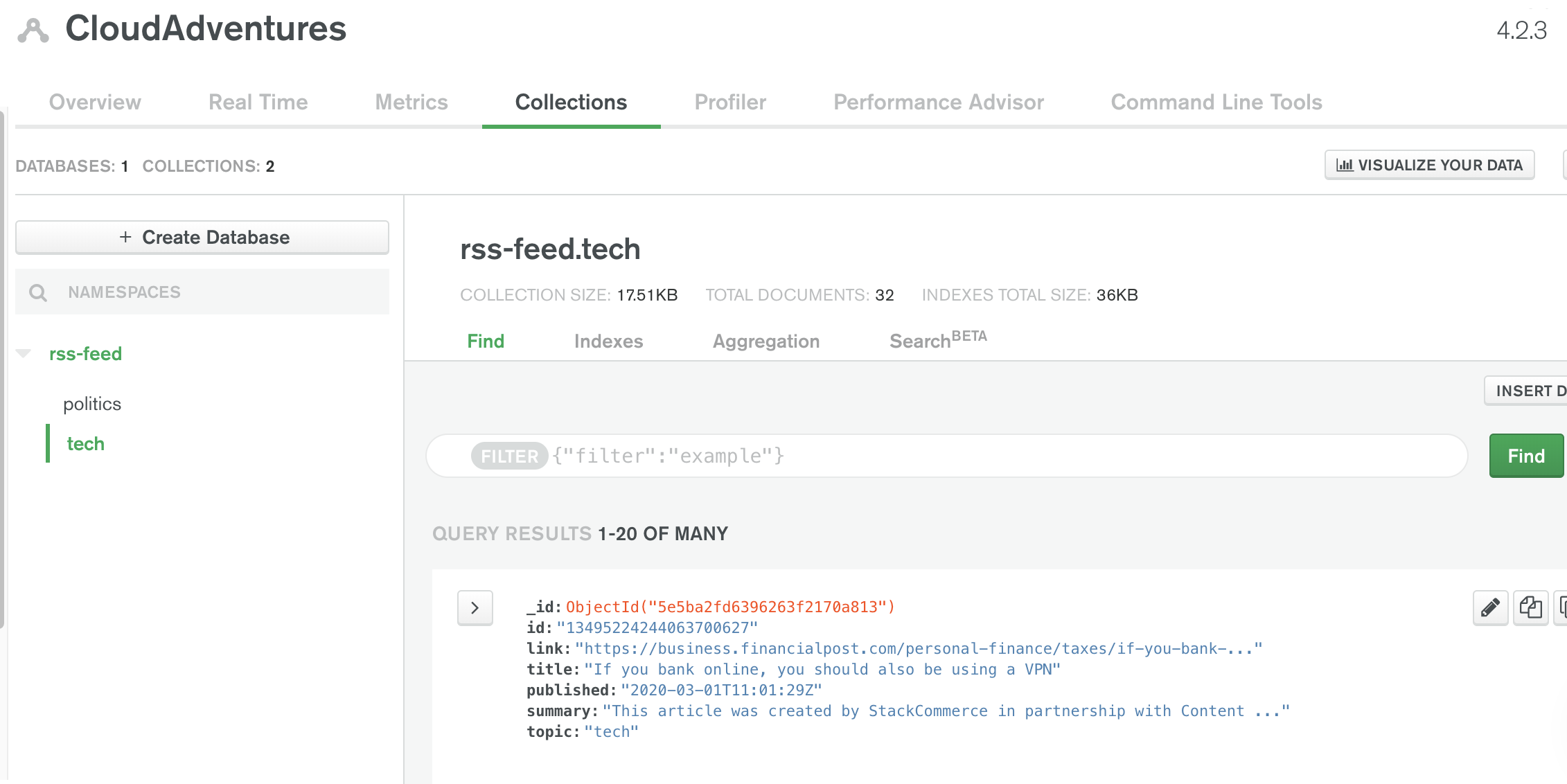Open the Performance Advisor tab
The image size is (1567, 784).
[938, 103]
